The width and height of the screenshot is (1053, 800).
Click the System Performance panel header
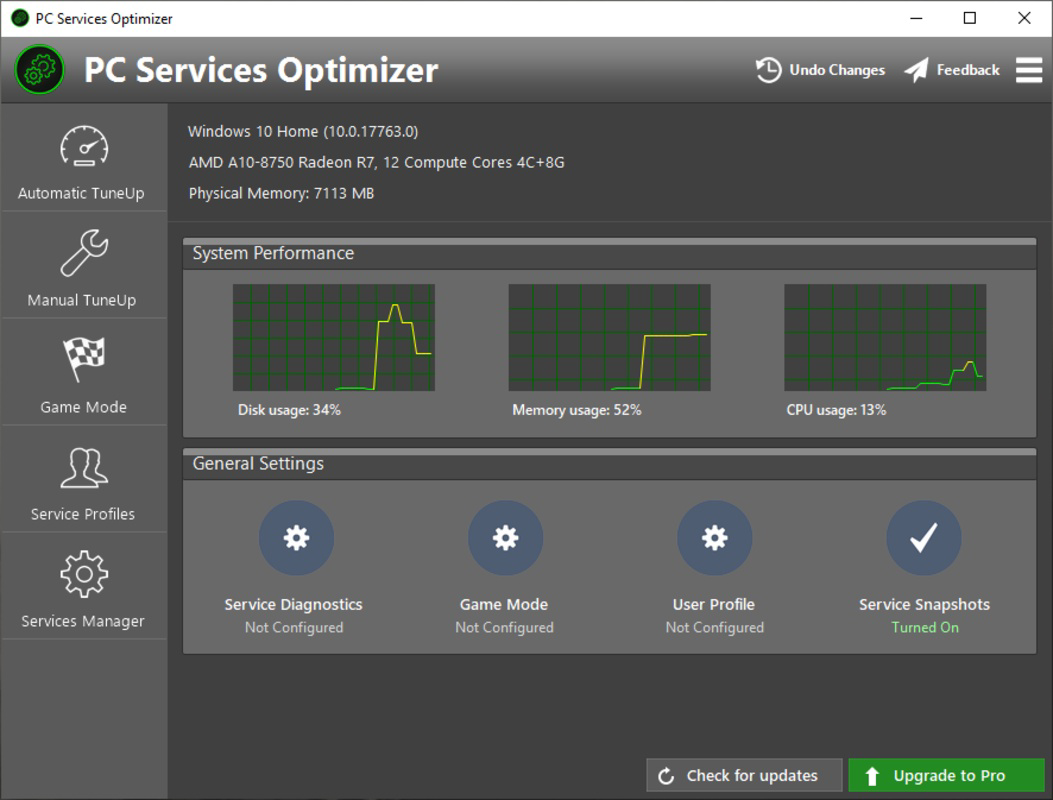[x=609, y=254]
